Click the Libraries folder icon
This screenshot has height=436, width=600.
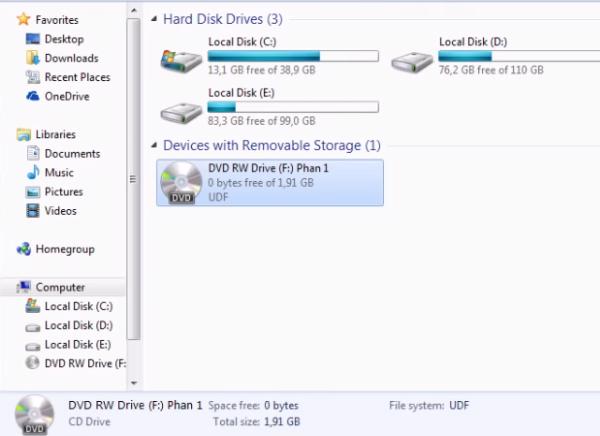pyautogui.click(x=23, y=134)
